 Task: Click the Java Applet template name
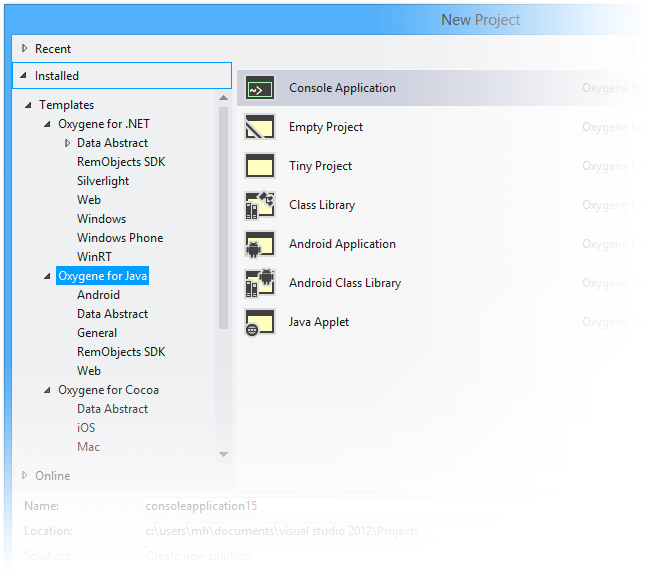(x=319, y=322)
